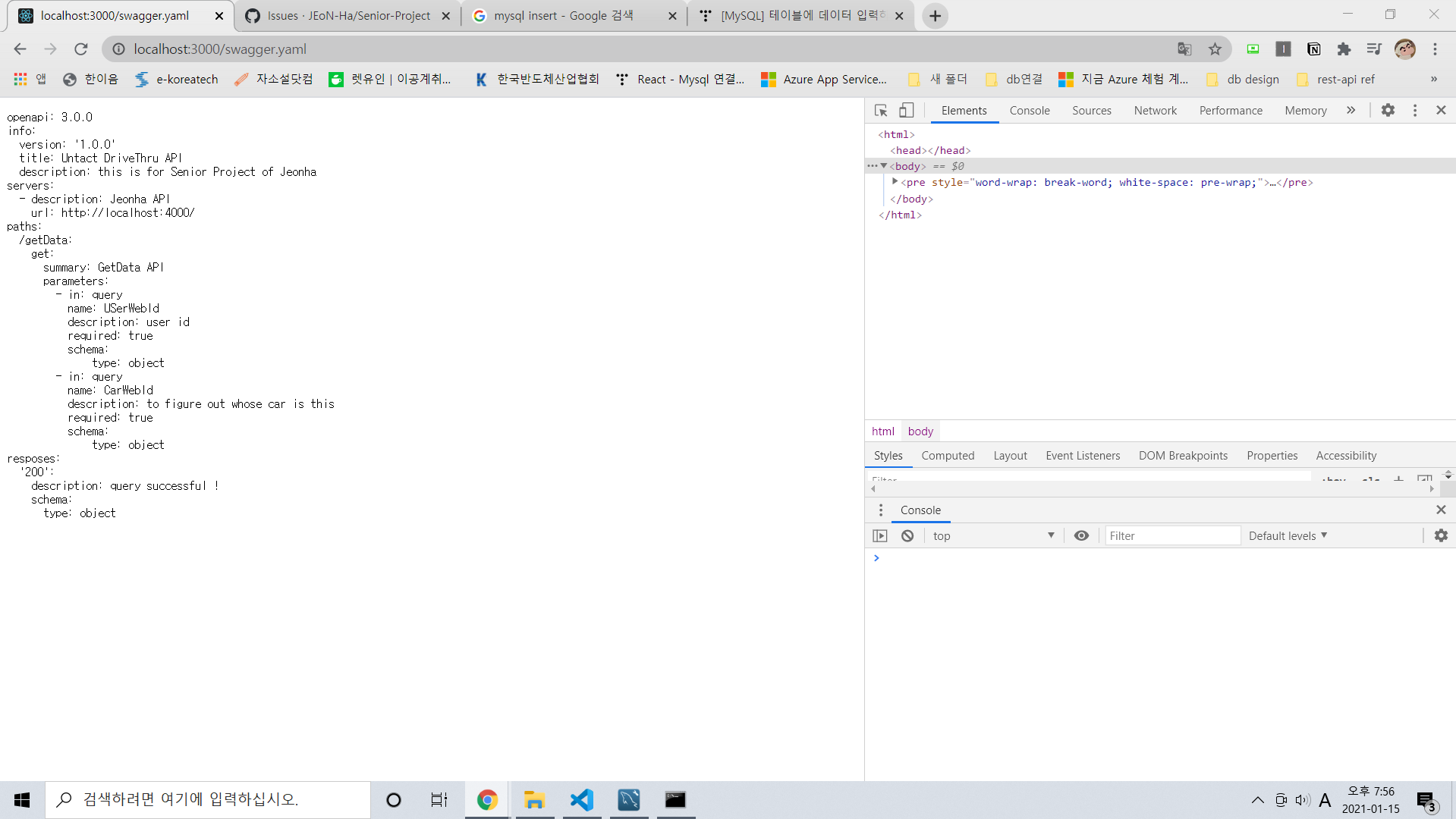The height and width of the screenshot is (819, 1456).
Task: Open the Computed styles tab
Action: click(x=948, y=456)
